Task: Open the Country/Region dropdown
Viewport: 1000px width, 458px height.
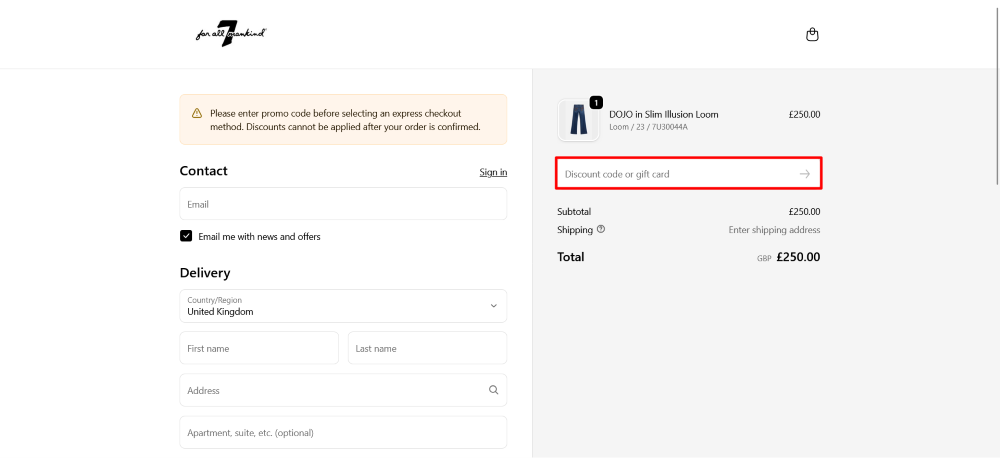Action: pos(343,306)
